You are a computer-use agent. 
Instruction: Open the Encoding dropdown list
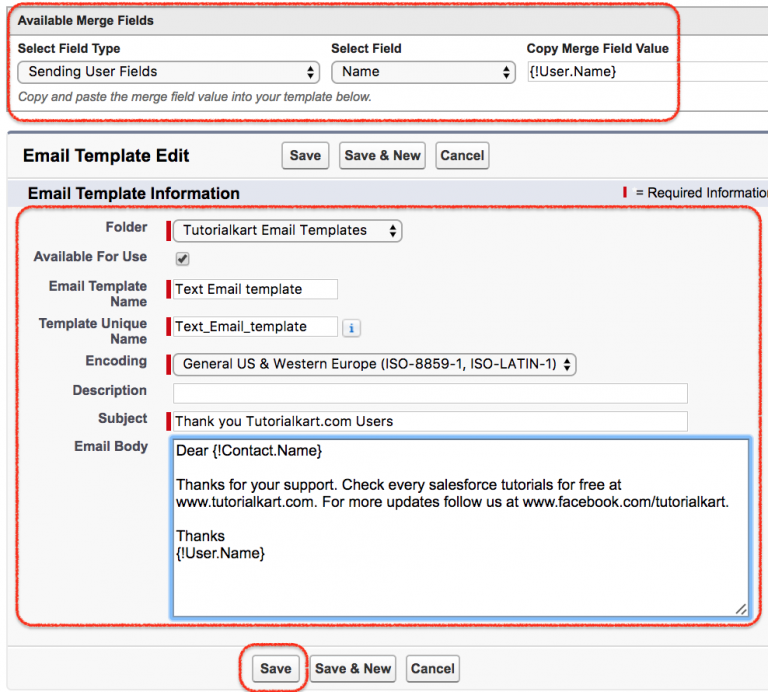click(375, 364)
